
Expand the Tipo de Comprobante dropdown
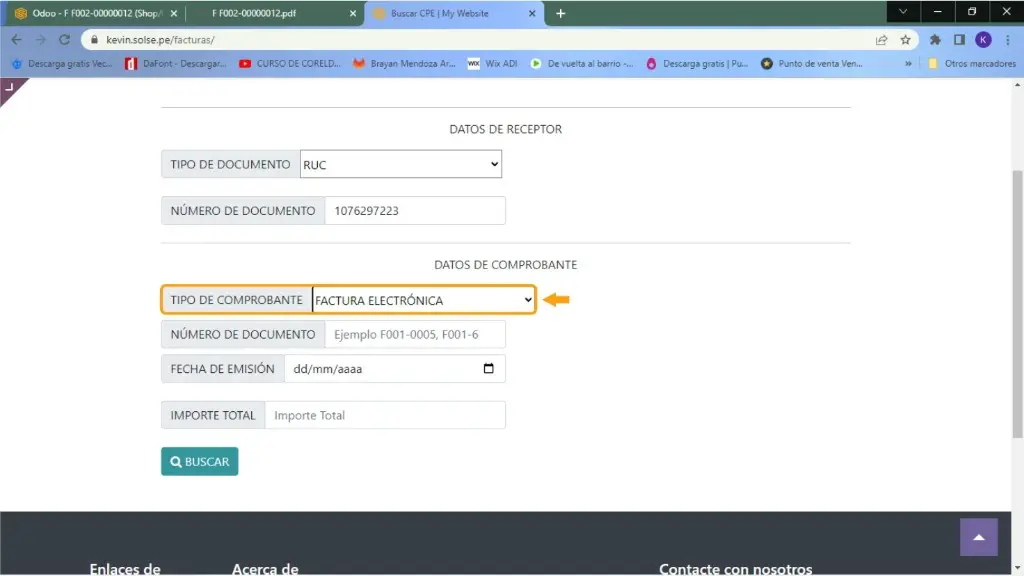click(424, 300)
